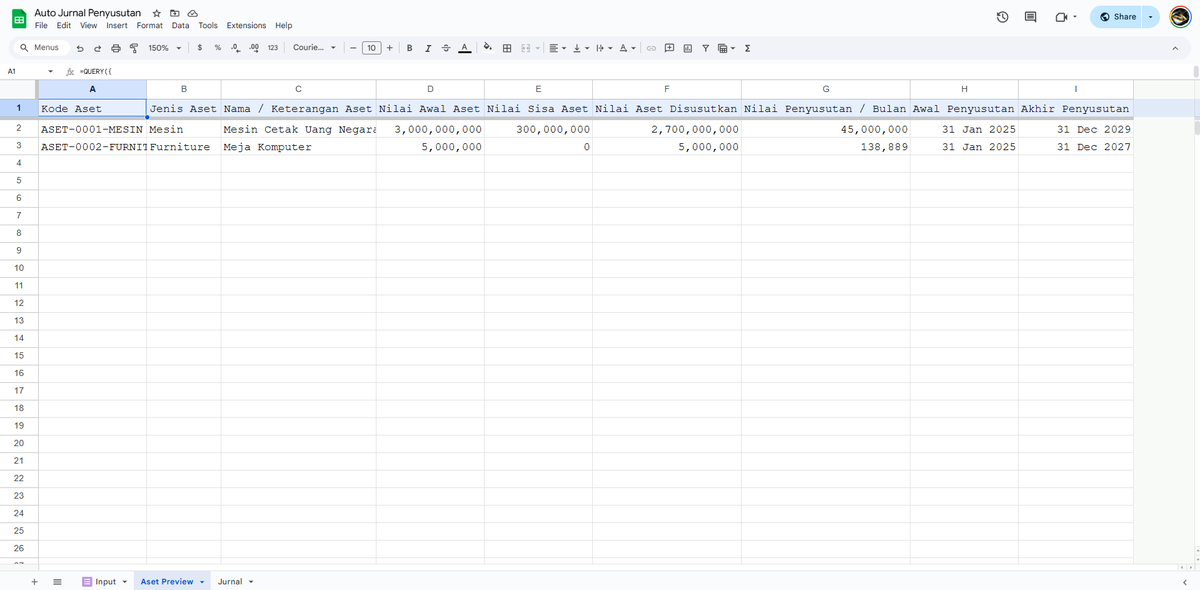Open version history clock icon
Viewport: 1200px width, 590px height.
[1002, 17]
